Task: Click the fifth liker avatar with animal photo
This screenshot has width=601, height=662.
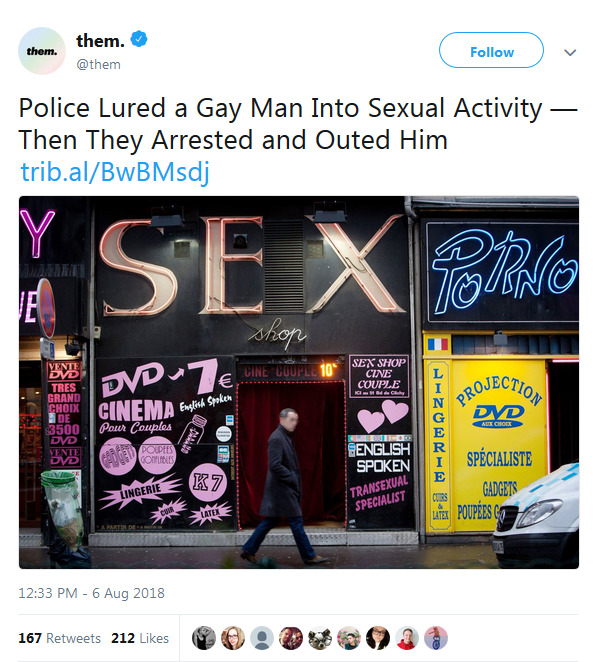Action: 320,638
